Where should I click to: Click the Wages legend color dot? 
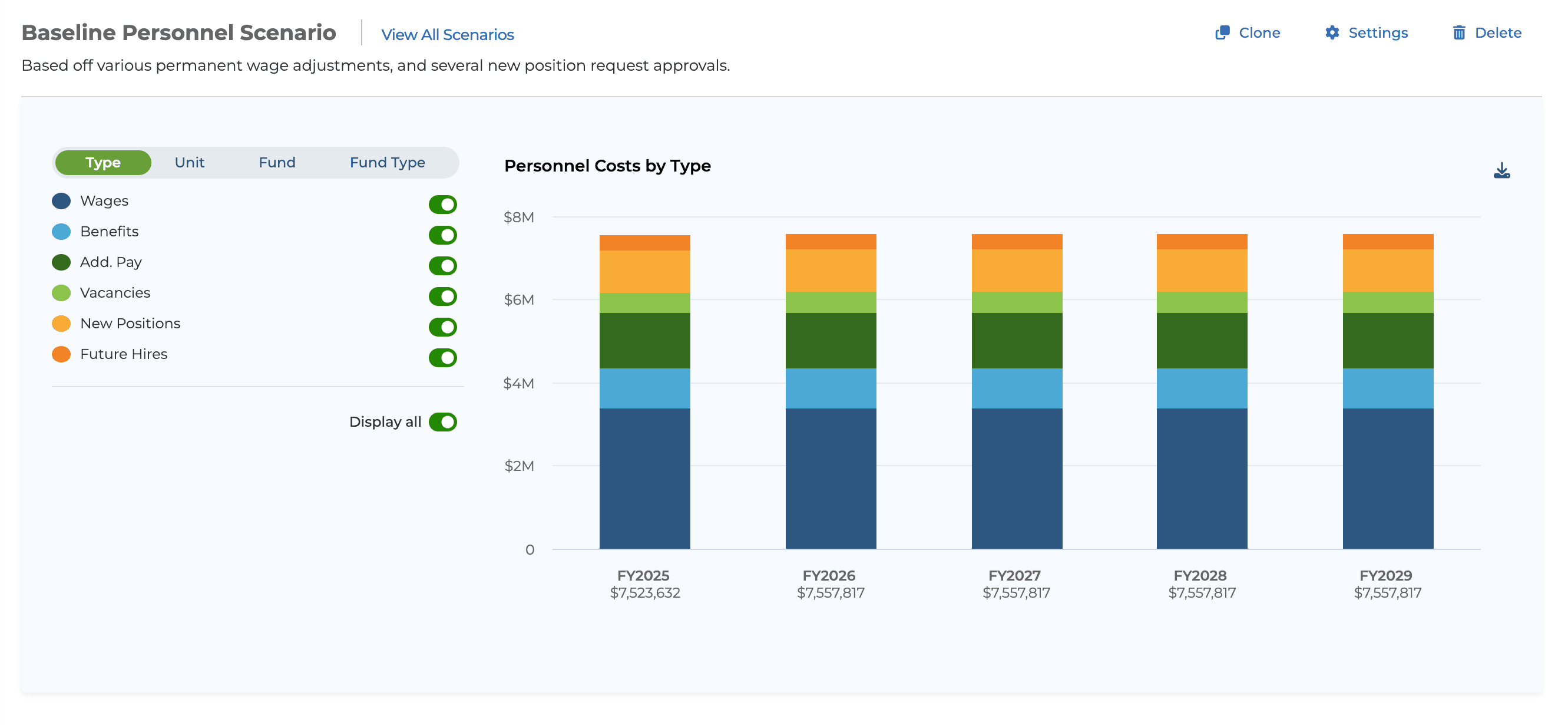pos(61,200)
